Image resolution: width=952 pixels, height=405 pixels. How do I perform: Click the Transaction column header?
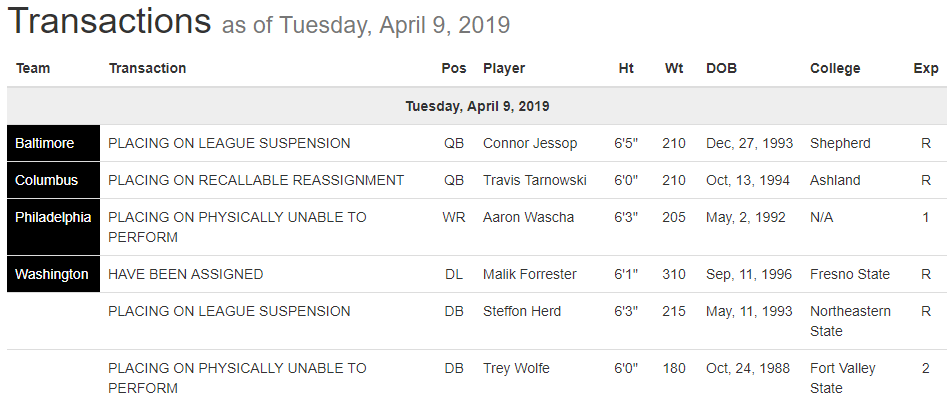[x=147, y=68]
